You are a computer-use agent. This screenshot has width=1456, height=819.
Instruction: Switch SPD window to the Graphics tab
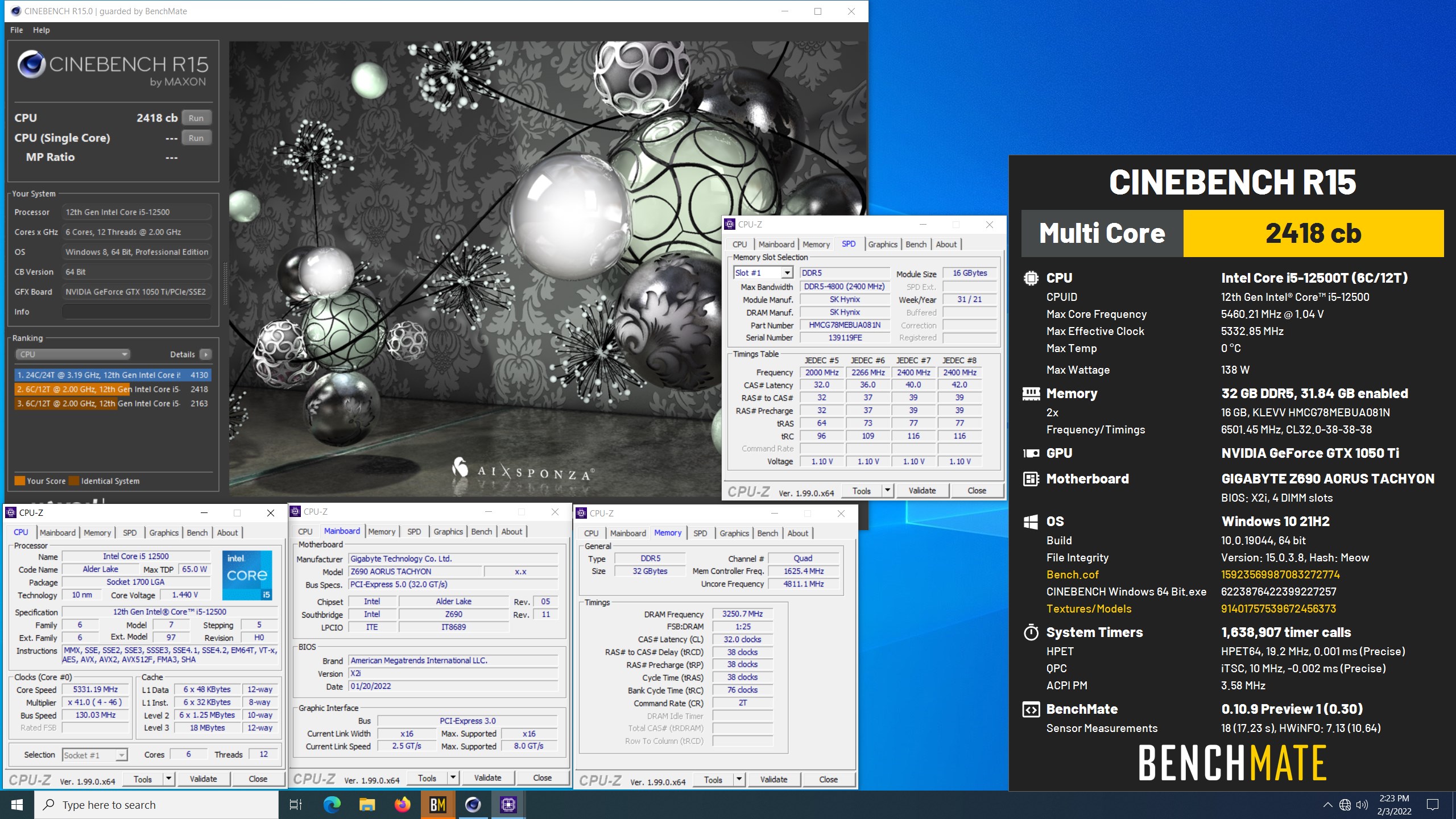pos(883,245)
